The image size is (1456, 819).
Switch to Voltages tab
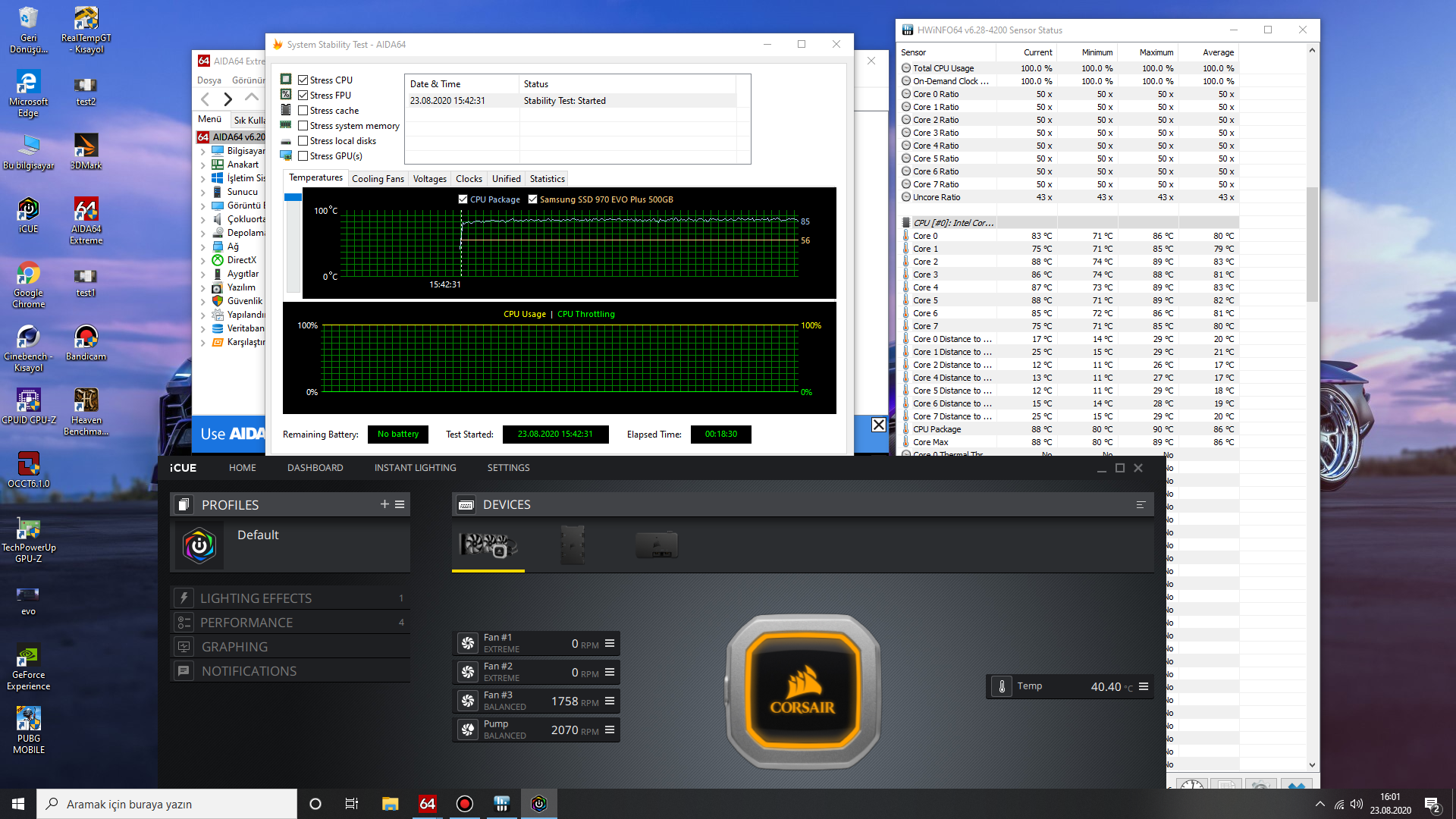coord(429,179)
